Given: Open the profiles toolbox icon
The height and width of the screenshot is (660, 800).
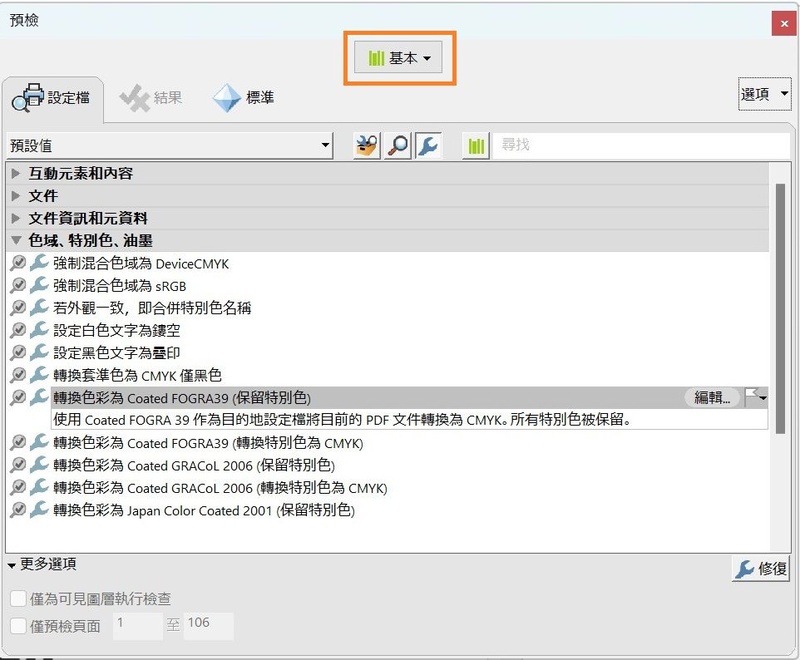Looking at the screenshot, I should coord(366,145).
